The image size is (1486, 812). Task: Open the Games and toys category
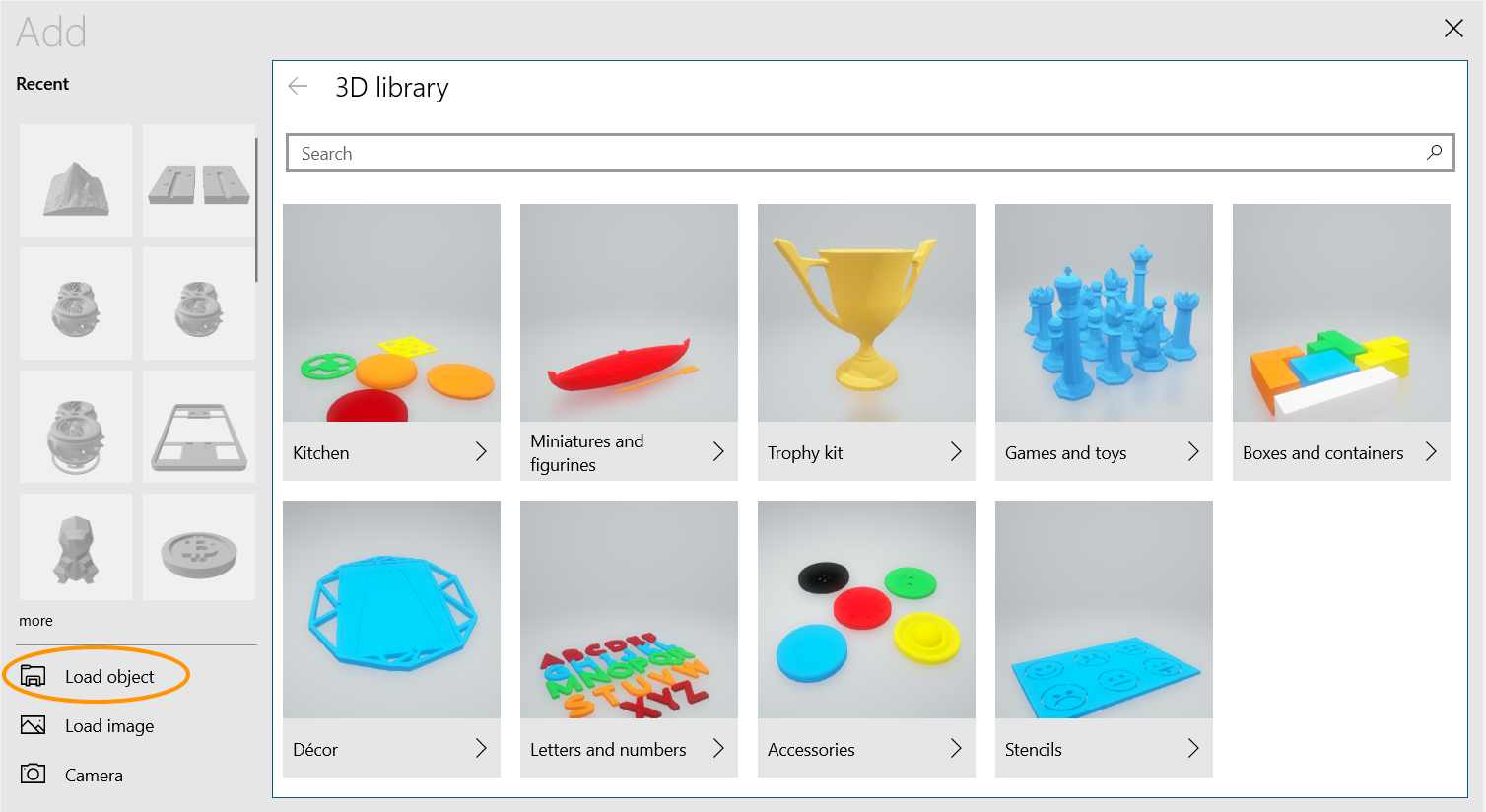(1104, 313)
